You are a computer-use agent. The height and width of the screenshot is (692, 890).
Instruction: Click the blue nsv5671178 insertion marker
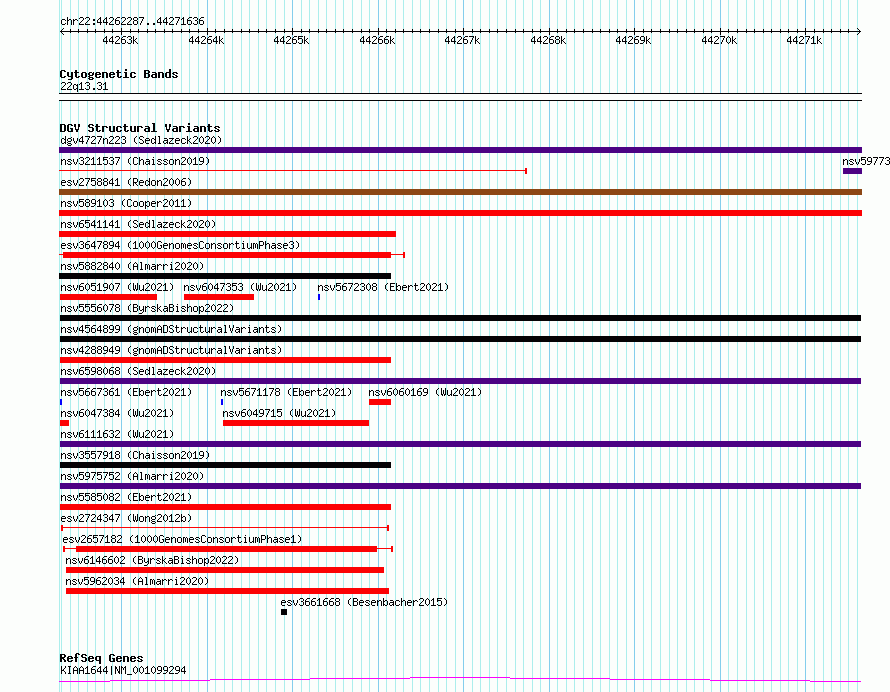coord(222,402)
